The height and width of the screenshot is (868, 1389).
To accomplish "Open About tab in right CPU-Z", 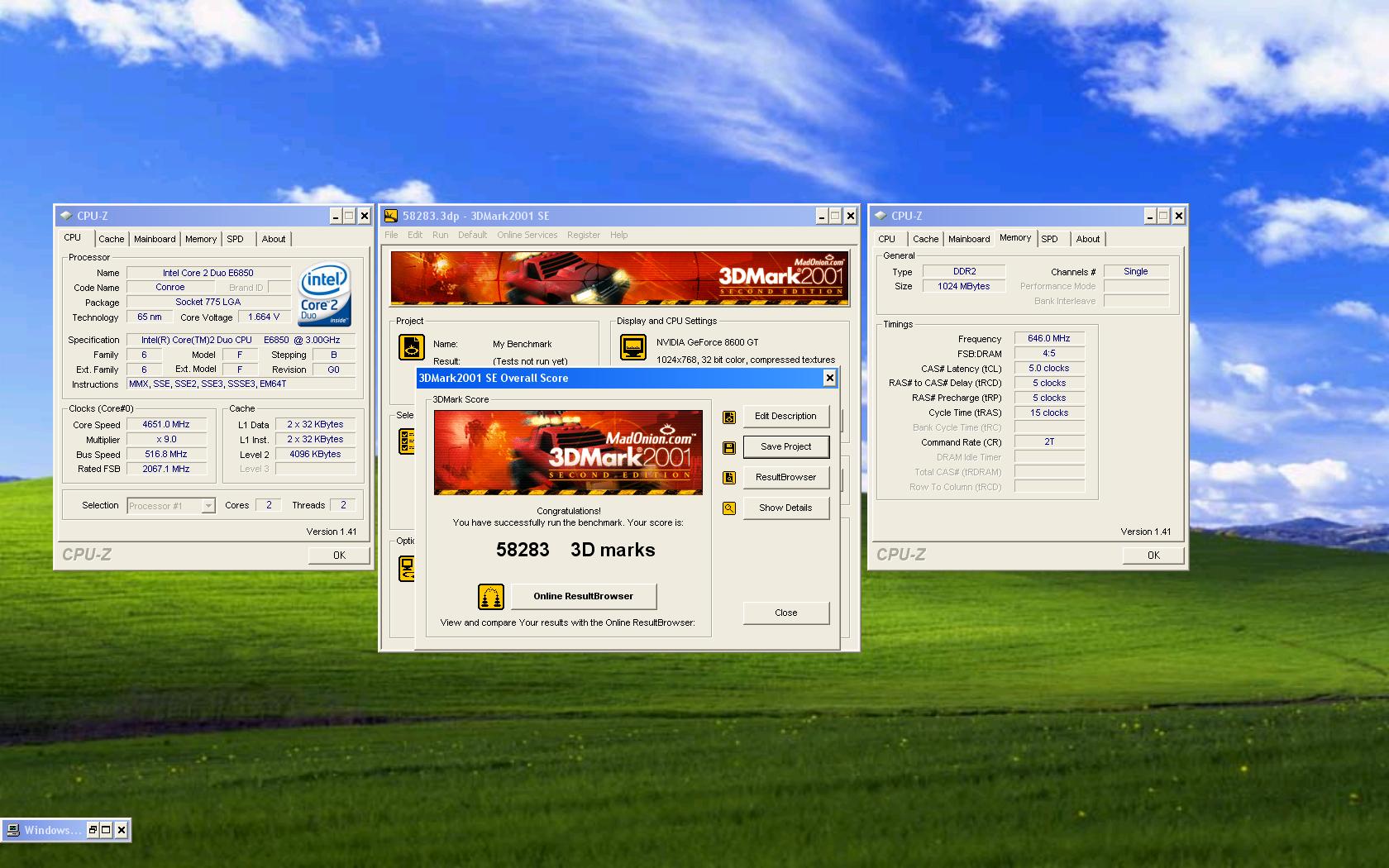I will [1088, 239].
